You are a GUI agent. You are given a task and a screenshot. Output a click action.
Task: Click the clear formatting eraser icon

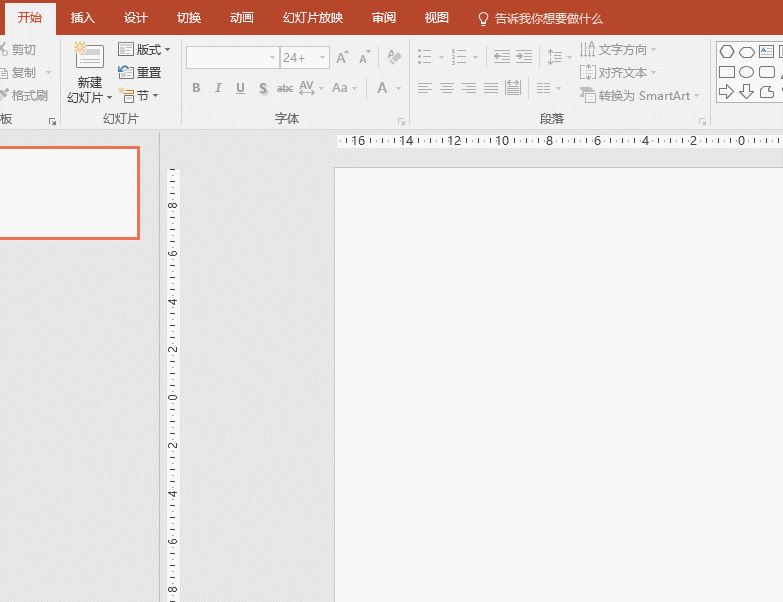point(393,58)
